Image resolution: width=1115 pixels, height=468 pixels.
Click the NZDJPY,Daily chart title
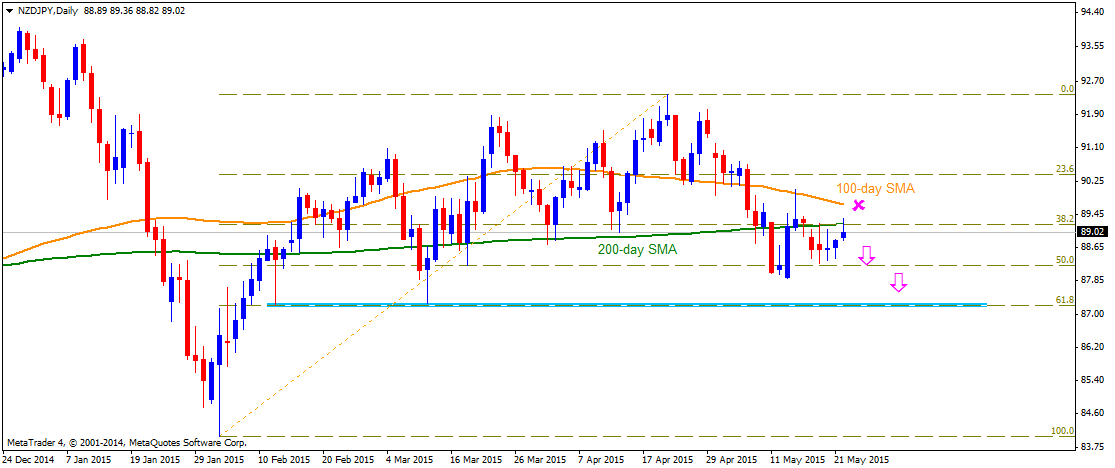[45, 9]
